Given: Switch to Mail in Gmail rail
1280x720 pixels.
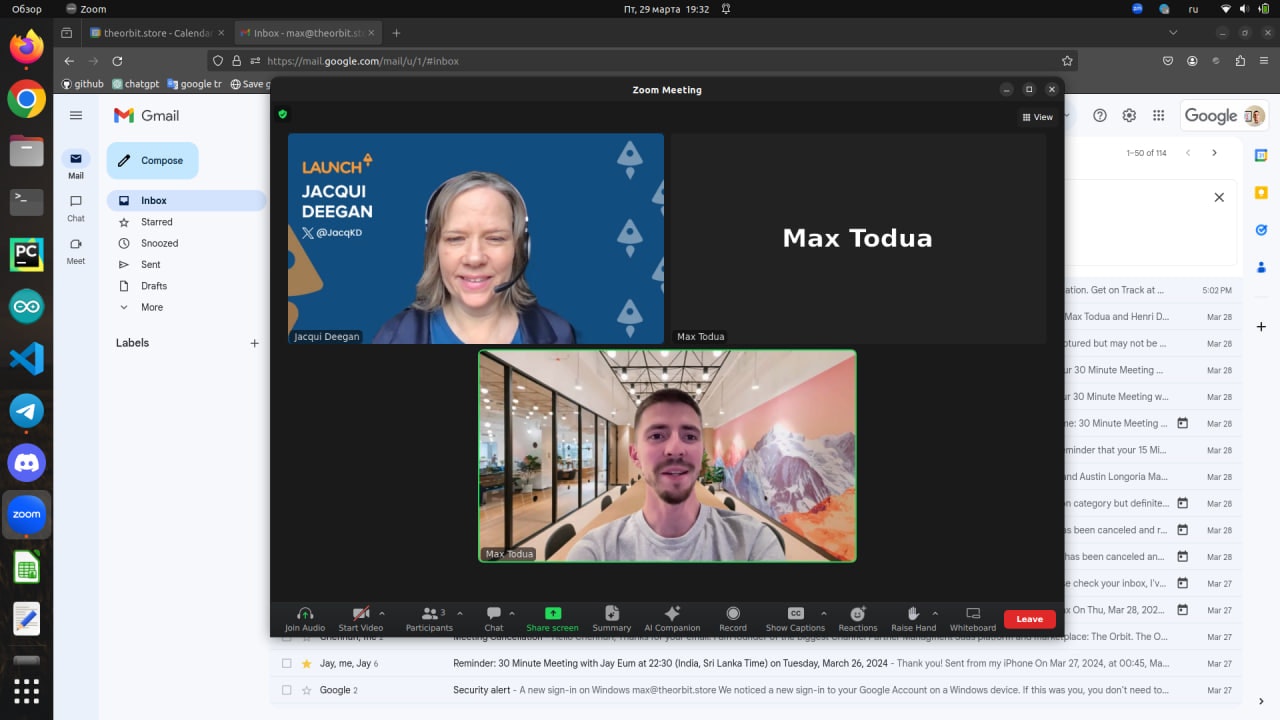Looking at the screenshot, I should [x=76, y=165].
